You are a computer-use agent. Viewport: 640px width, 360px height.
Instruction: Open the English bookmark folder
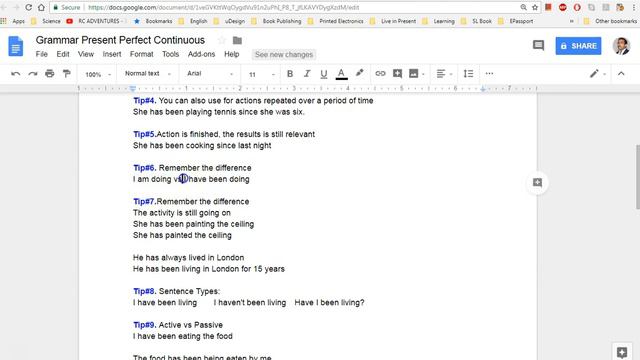pos(193,21)
